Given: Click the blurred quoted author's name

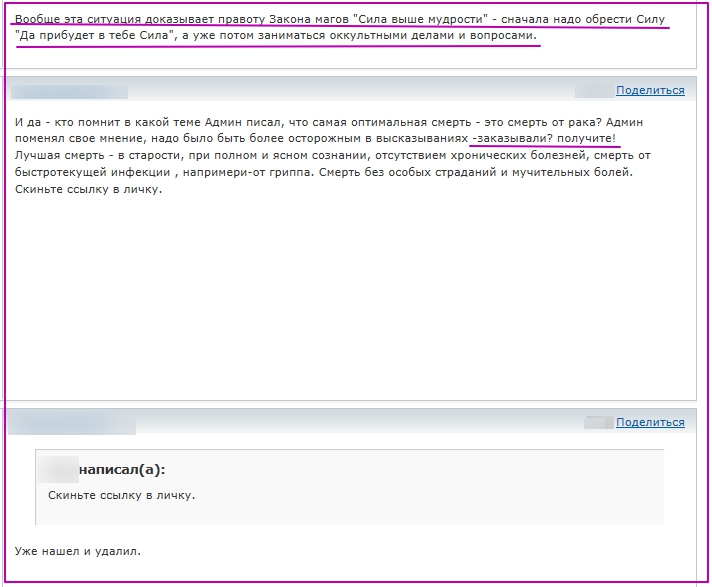Looking at the screenshot, I should coord(62,469).
